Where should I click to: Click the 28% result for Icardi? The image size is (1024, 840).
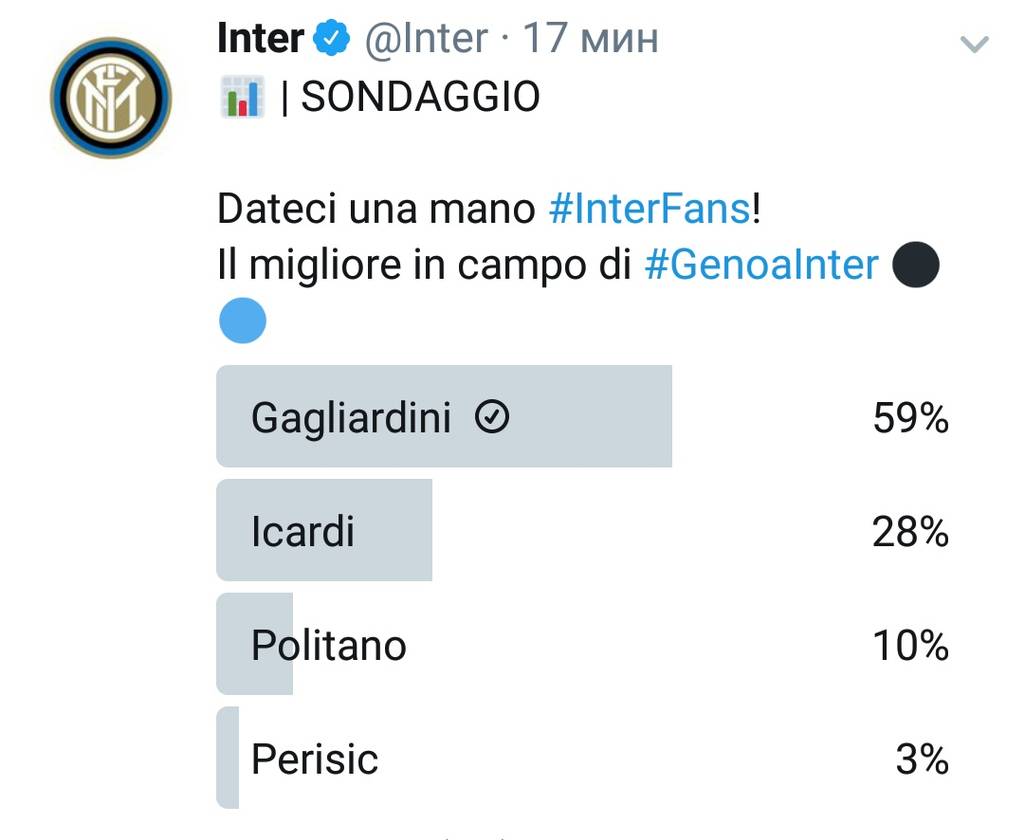(x=910, y=532)
